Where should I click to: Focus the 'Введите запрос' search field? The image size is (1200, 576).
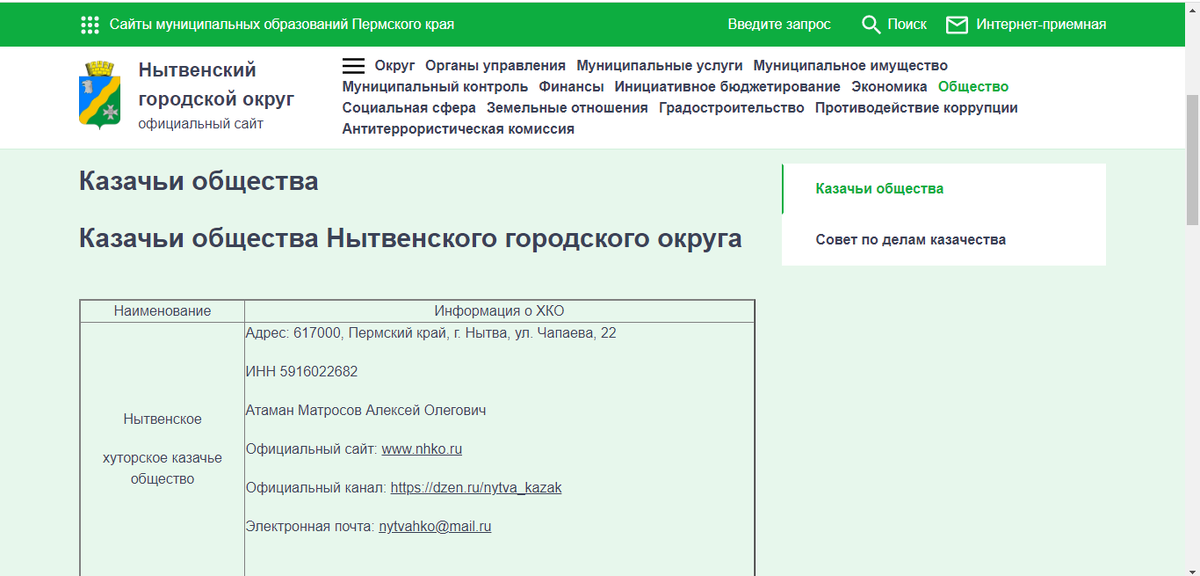[779, 24]
